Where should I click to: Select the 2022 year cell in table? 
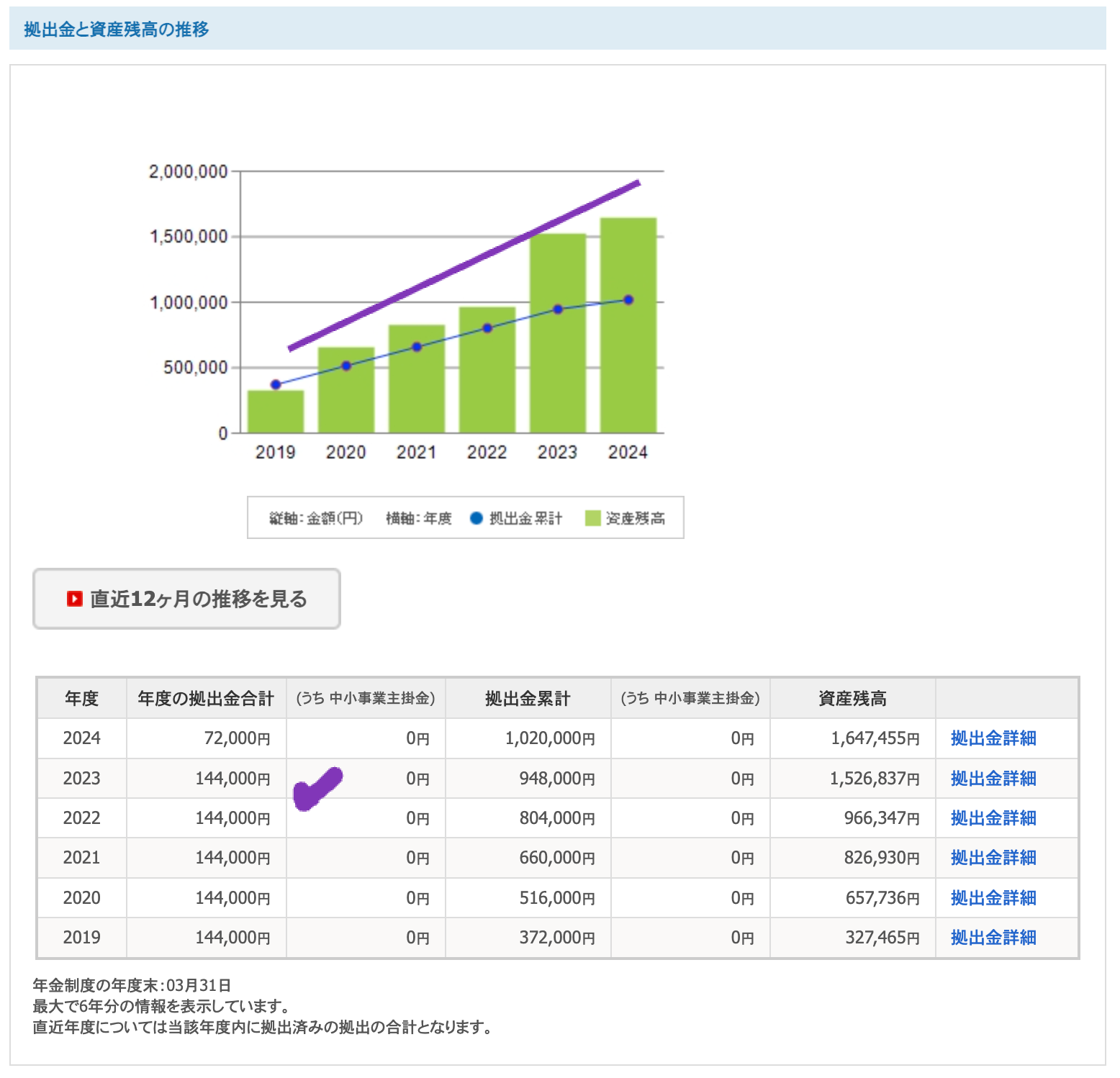coord(81,818)
